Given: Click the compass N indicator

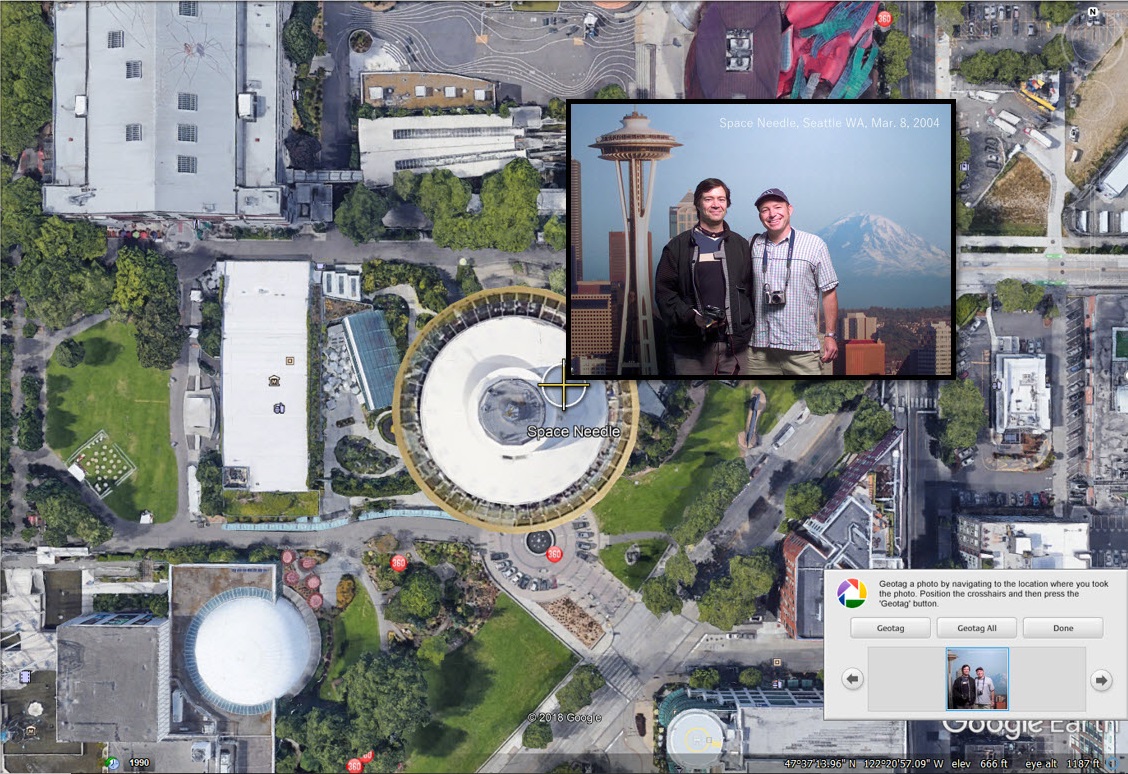Looking at the screenshot, I should 1093,14.
